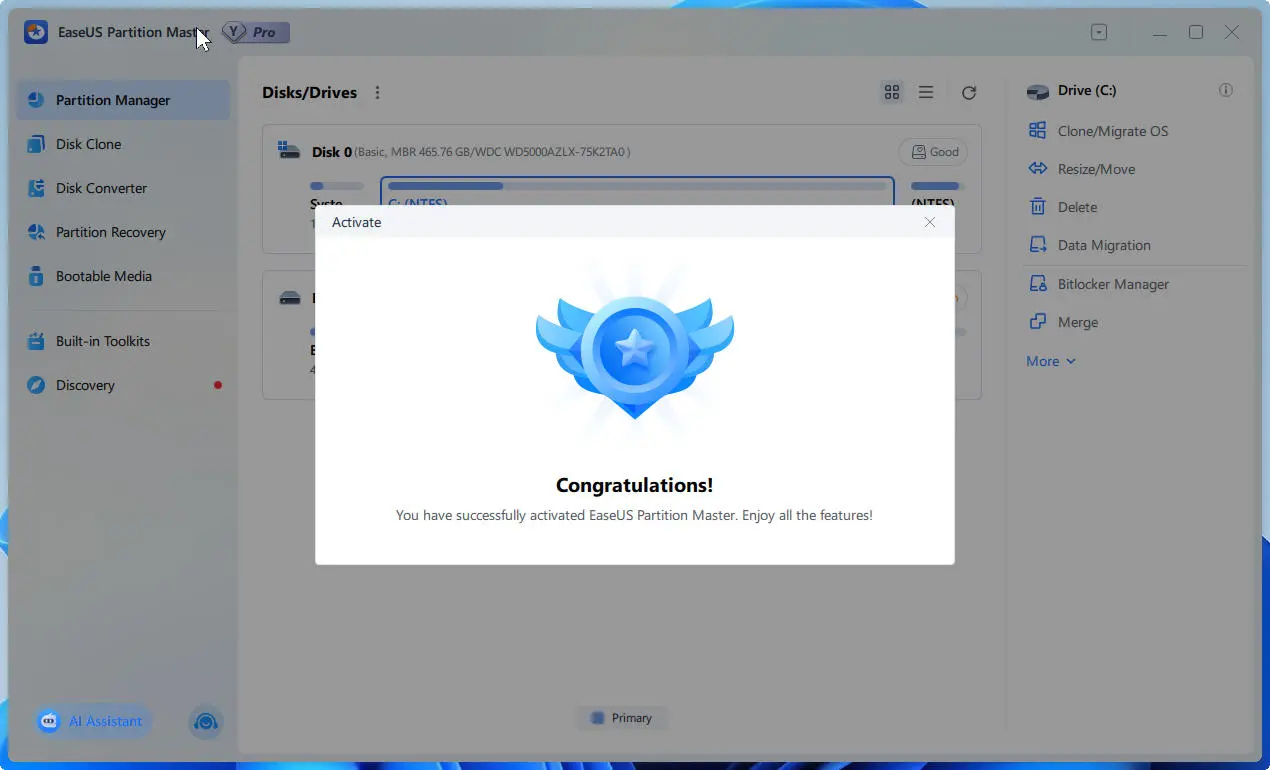
Task: Open Bootable Media section
Action: 123,276
